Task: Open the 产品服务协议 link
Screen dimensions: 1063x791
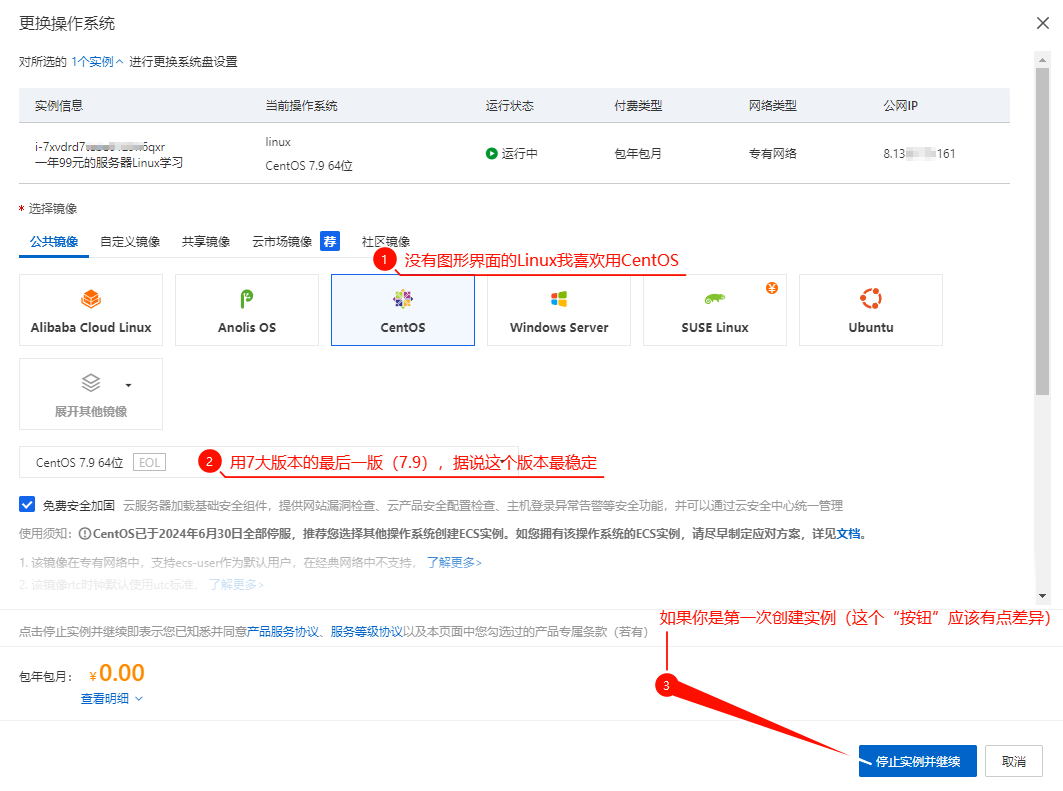Action: click(283, 632)
